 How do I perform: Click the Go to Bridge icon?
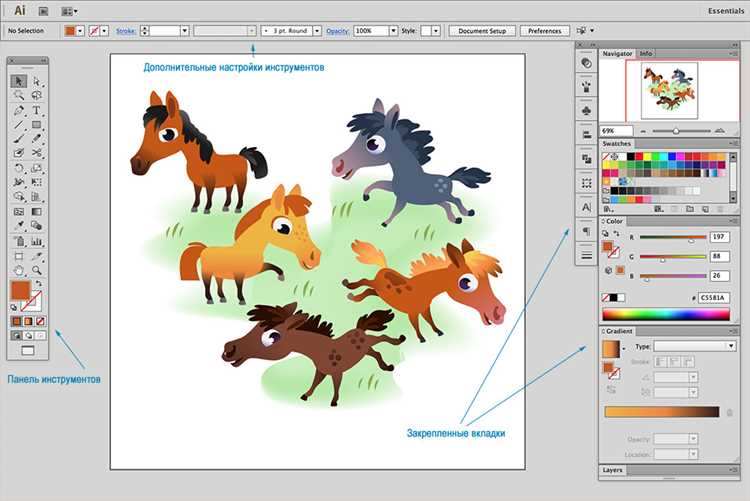[43, 11]
